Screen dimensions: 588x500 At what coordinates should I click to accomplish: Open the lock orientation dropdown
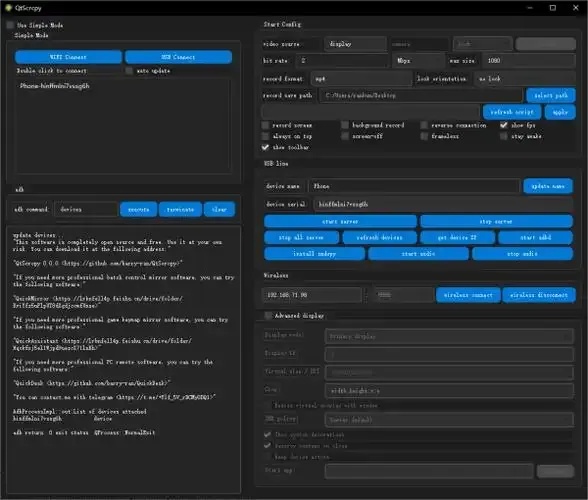[525, 79]
